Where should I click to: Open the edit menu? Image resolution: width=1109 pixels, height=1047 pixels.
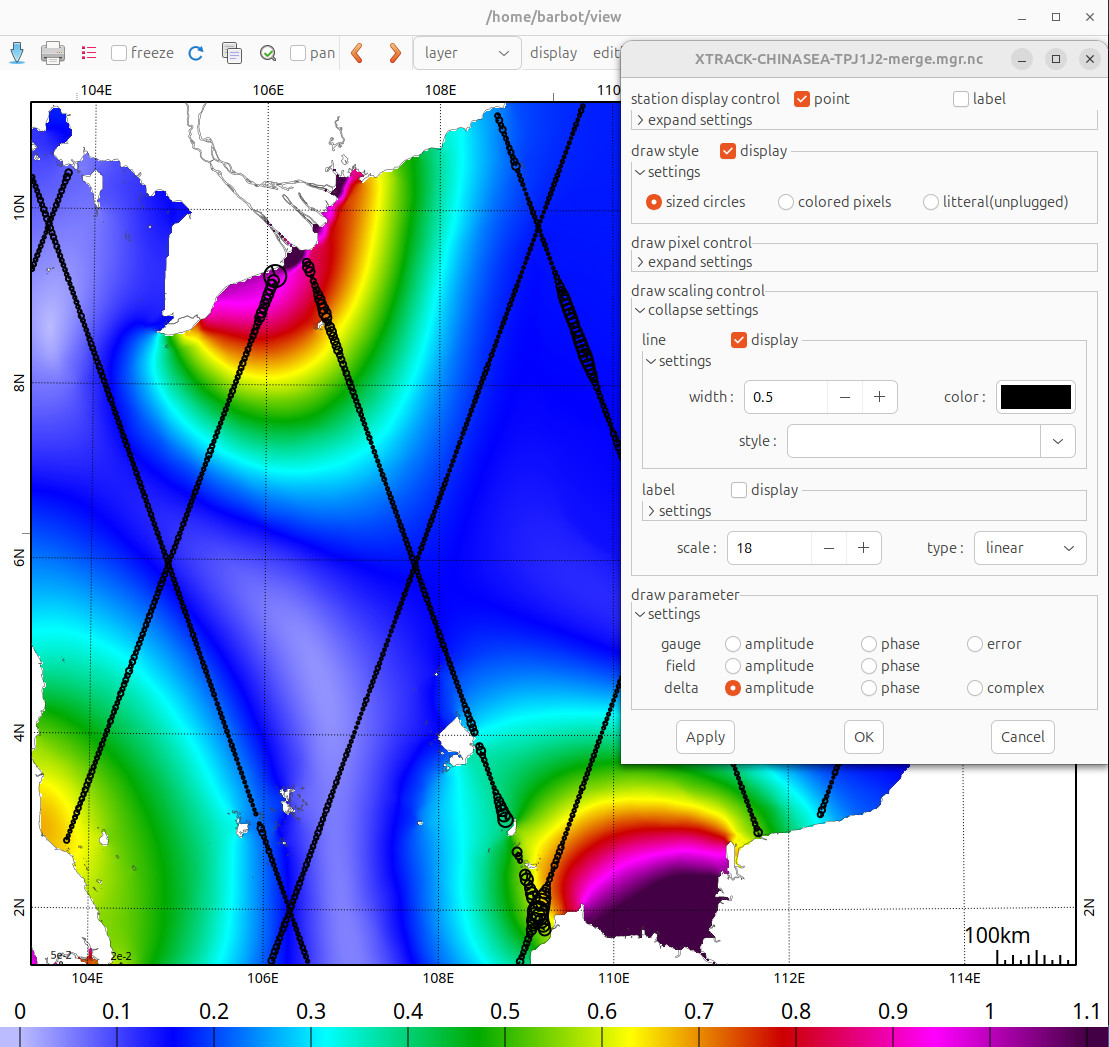point(606,53)
